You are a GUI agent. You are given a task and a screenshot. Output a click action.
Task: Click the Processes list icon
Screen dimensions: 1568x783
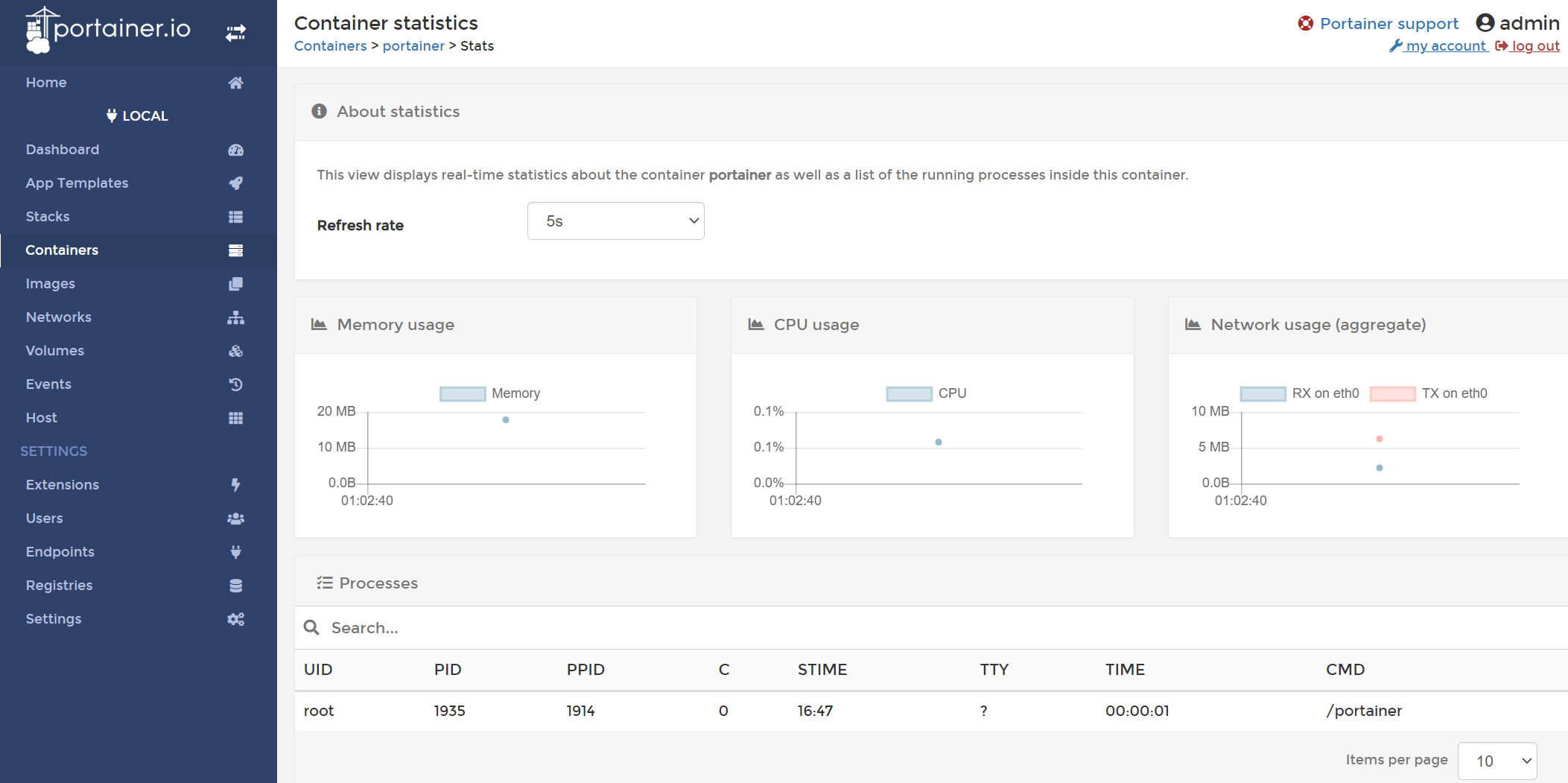coord(324,583)
